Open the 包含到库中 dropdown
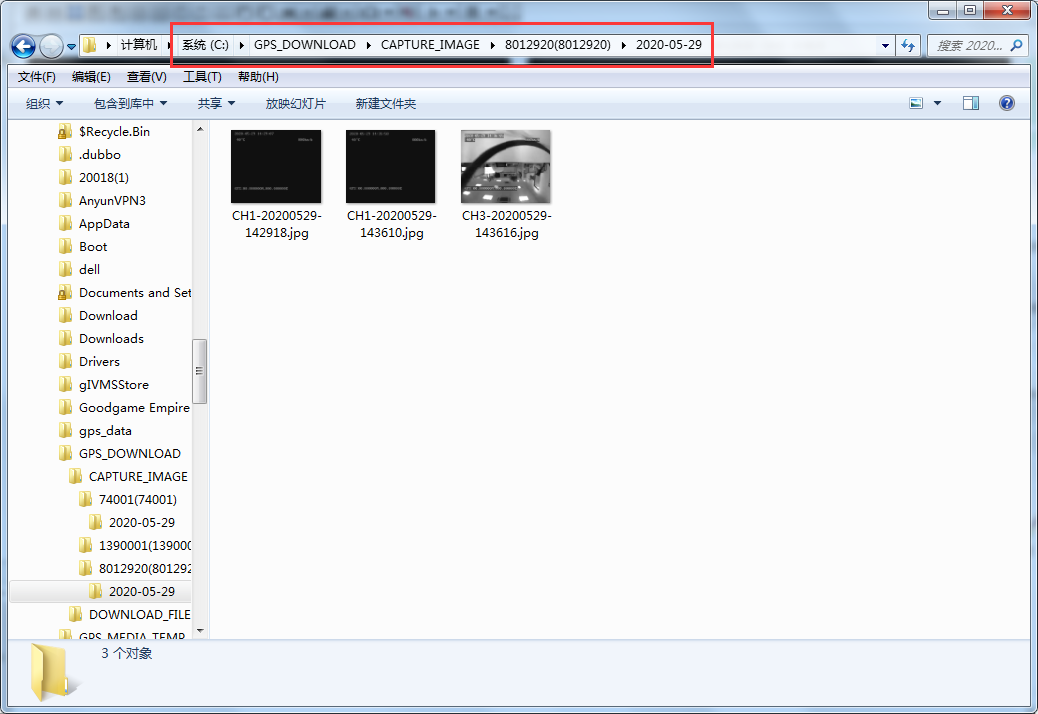 click(x=130, y=103)
